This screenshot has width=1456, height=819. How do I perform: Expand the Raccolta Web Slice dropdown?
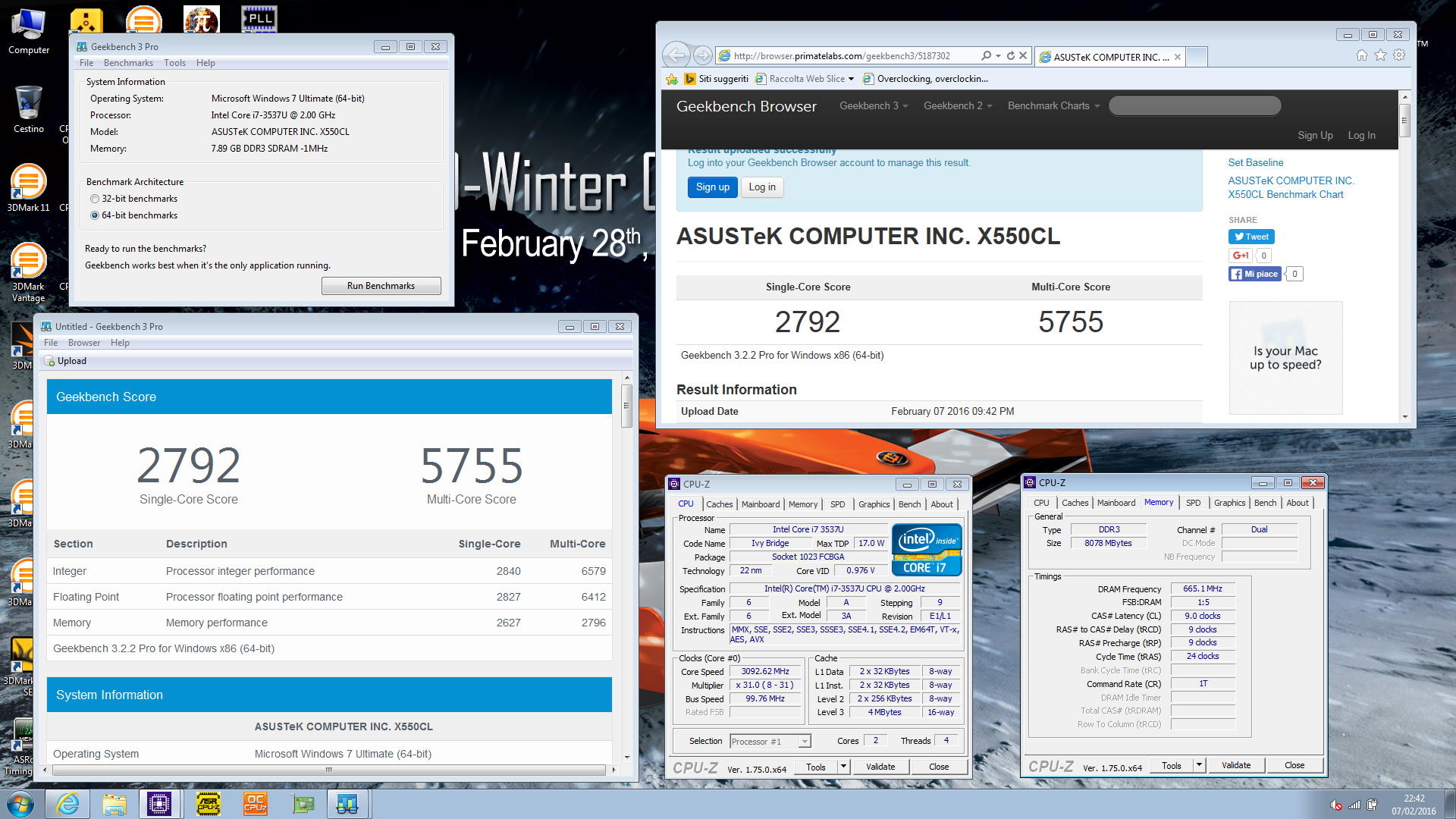851,79
